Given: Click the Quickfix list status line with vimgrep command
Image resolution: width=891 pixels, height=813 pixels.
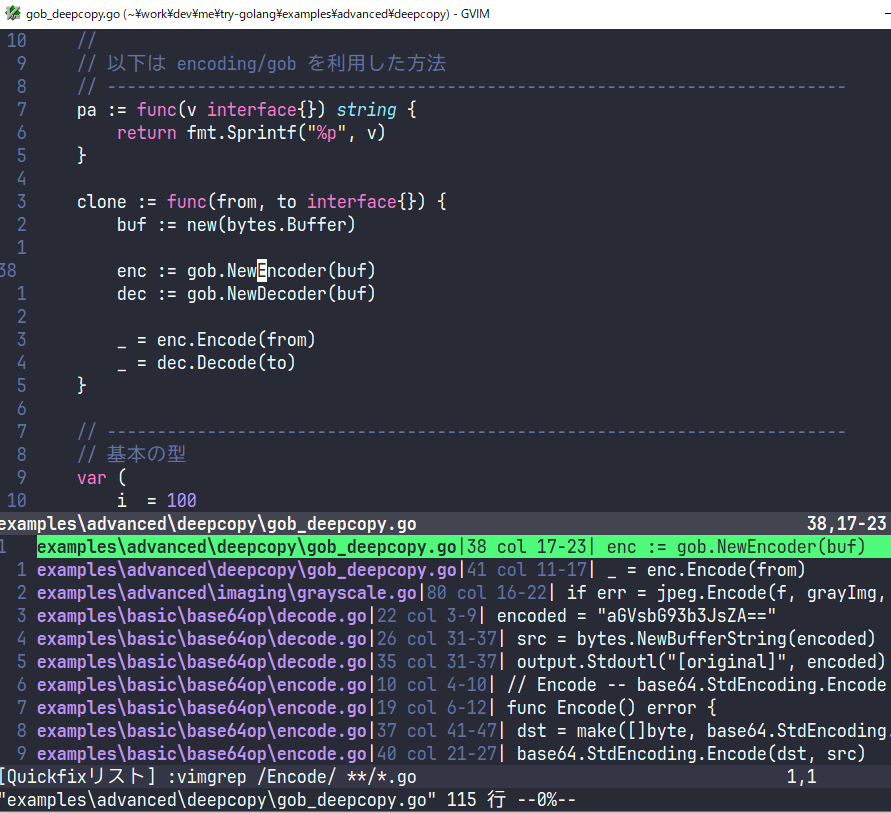Looking at the screenshot, I should pyautogui.click(x=446, y=777).
